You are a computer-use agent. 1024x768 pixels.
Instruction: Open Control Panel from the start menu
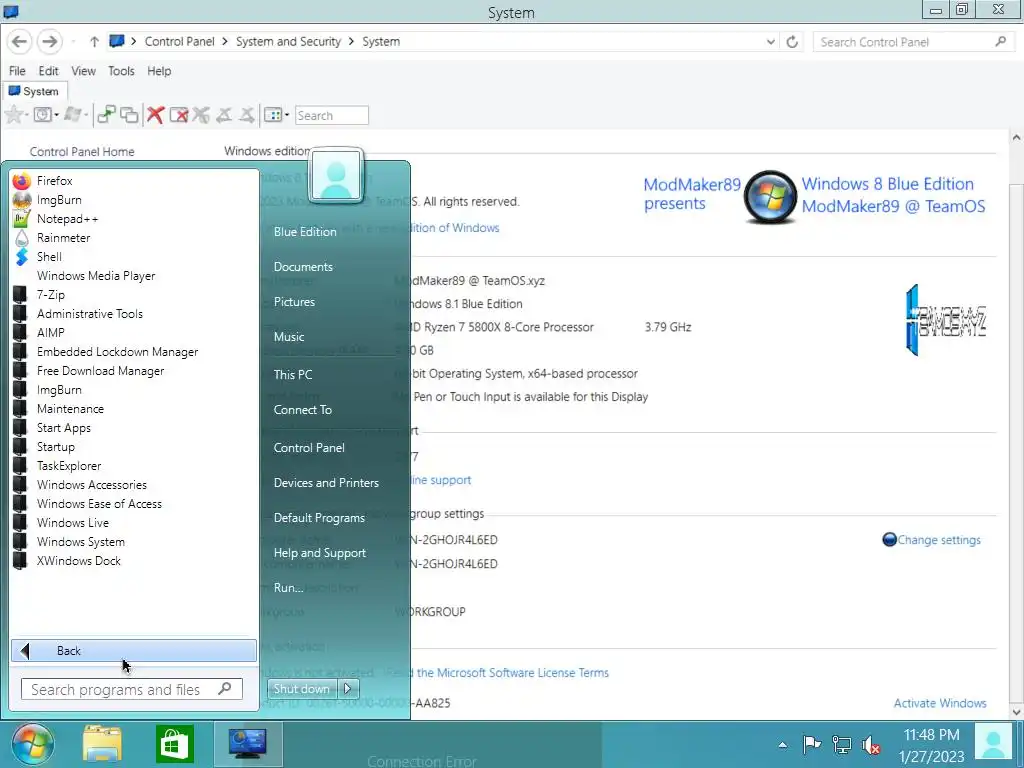(309, 448)
